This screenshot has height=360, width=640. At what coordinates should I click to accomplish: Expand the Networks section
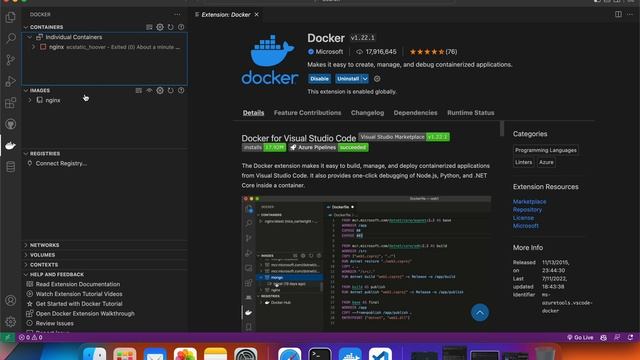[x=26, y=245]
